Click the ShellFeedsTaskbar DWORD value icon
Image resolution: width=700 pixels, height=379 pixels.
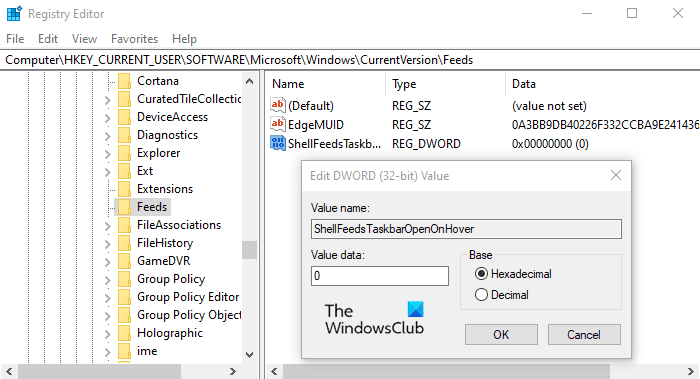pos(278,143)
